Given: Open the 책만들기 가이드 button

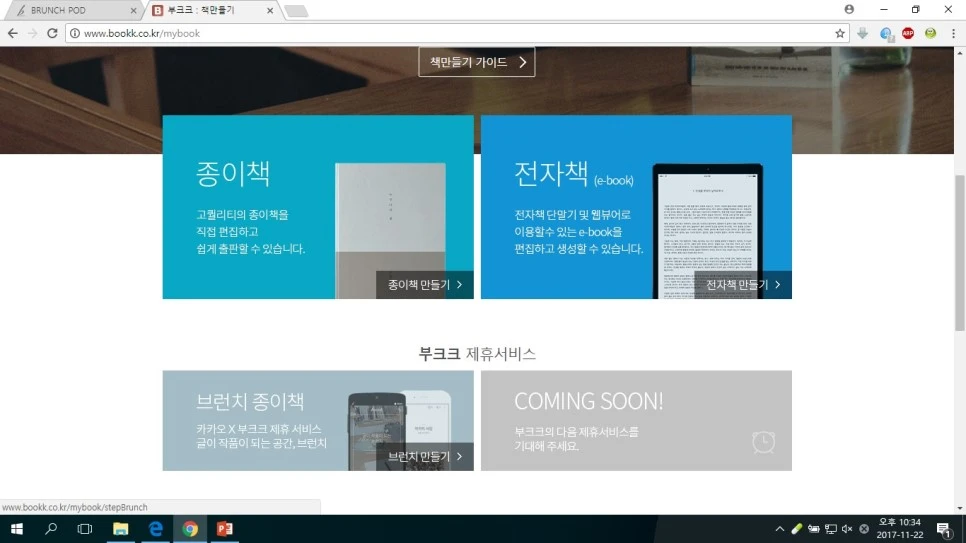Looking at the screenshot, I should pos(476,62).
